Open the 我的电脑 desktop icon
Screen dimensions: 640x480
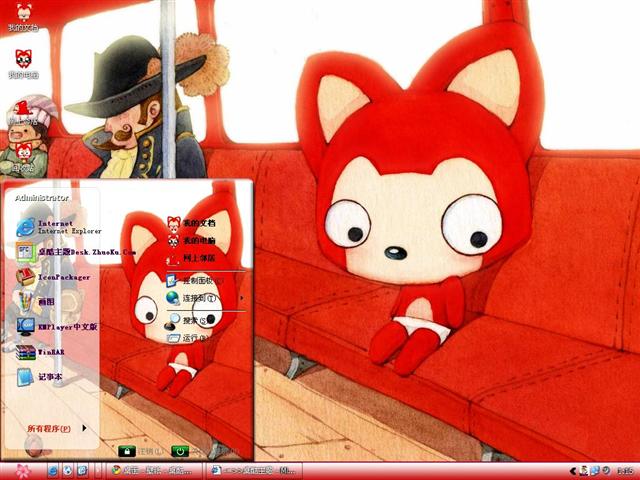23,64
